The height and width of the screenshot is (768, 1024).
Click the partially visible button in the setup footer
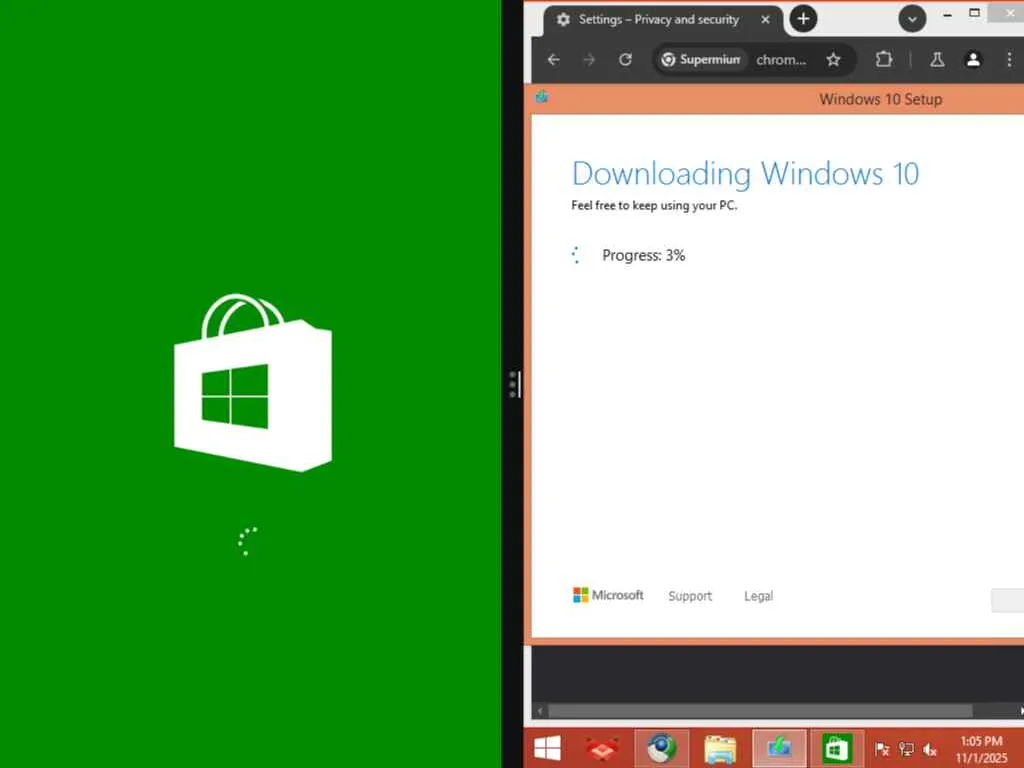1008,600
